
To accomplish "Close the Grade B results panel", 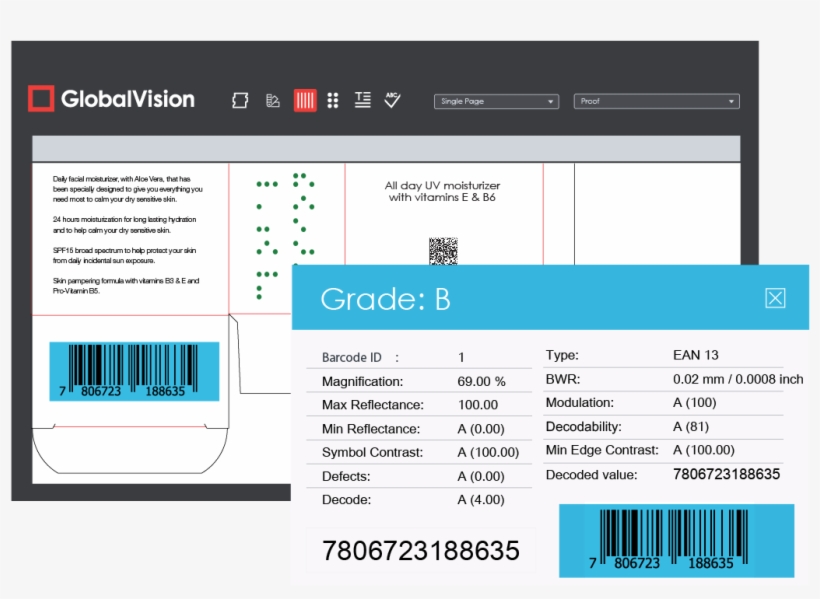I will click(775, 298).
